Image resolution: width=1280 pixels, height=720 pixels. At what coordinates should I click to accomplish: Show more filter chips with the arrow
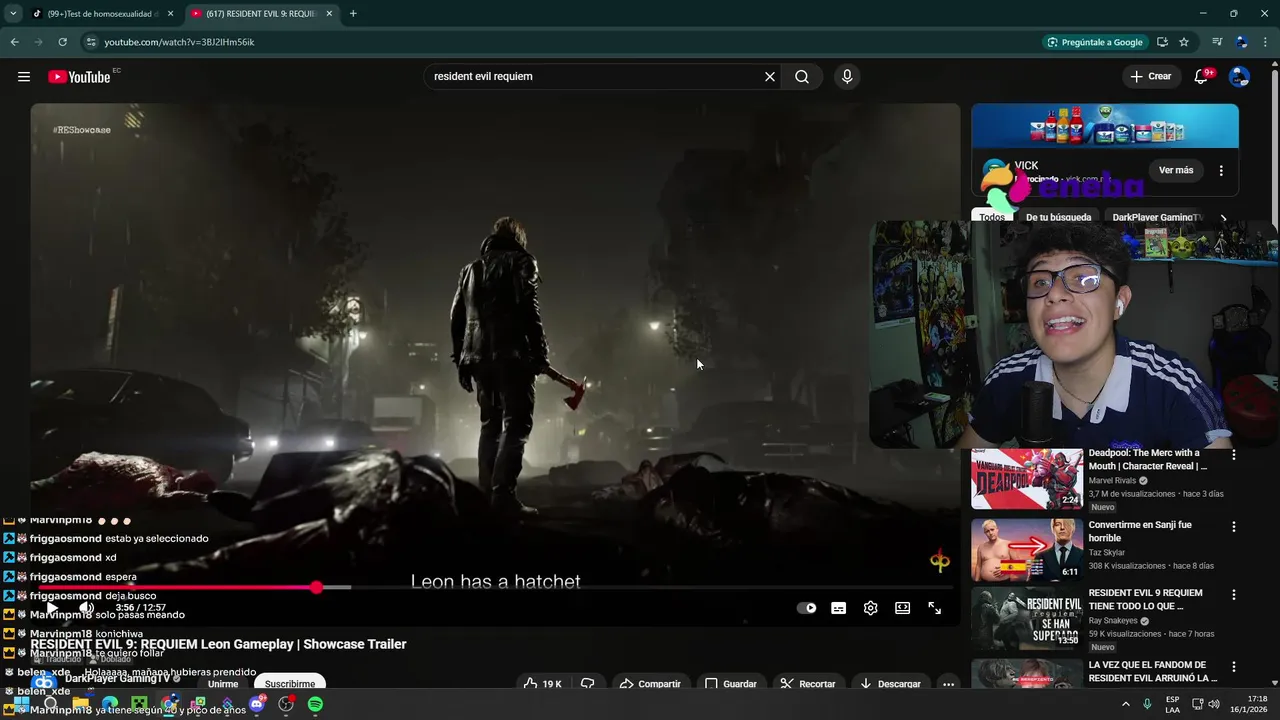[x=1223, y=217]
